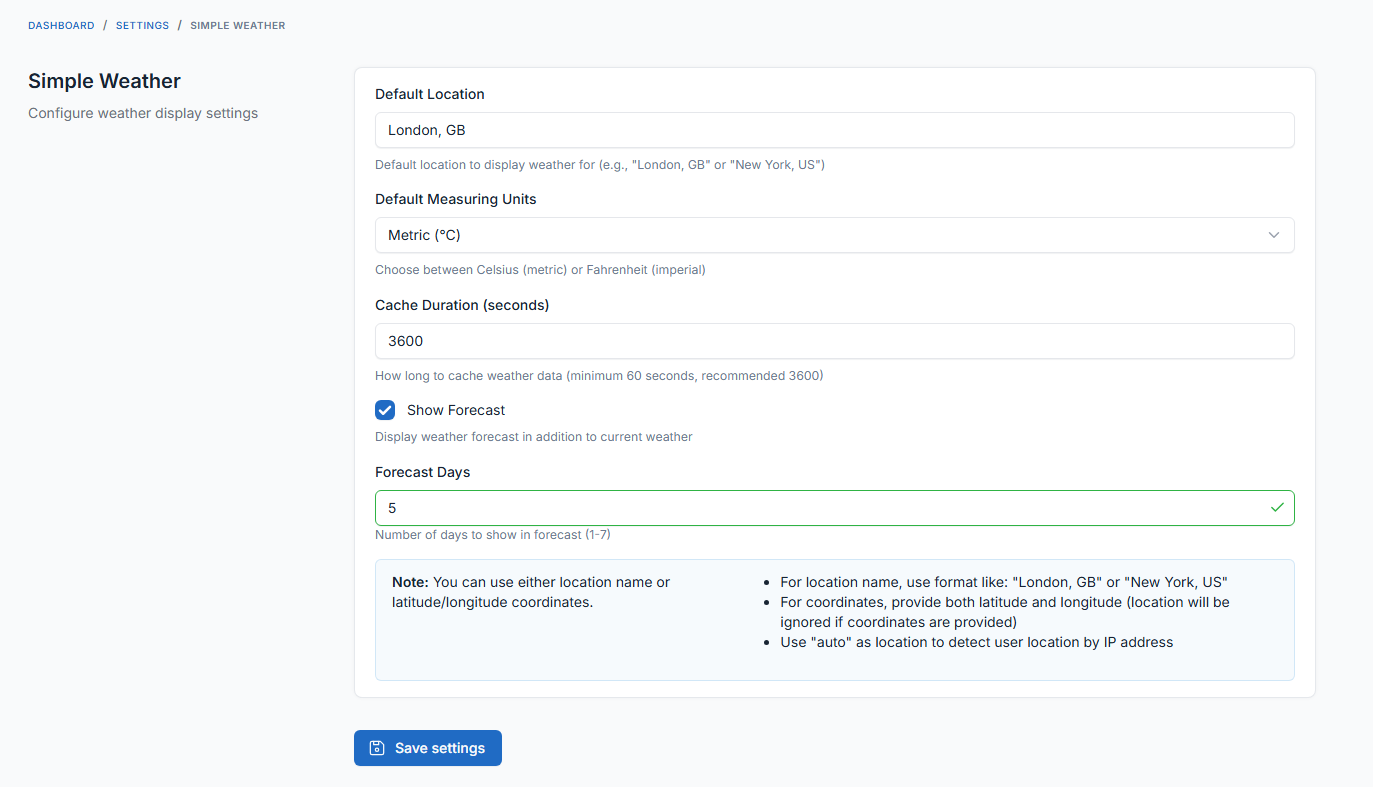Viewport: 1373px width, 787px height.
Task: Click the Forecast Days label
Action: 422,472
